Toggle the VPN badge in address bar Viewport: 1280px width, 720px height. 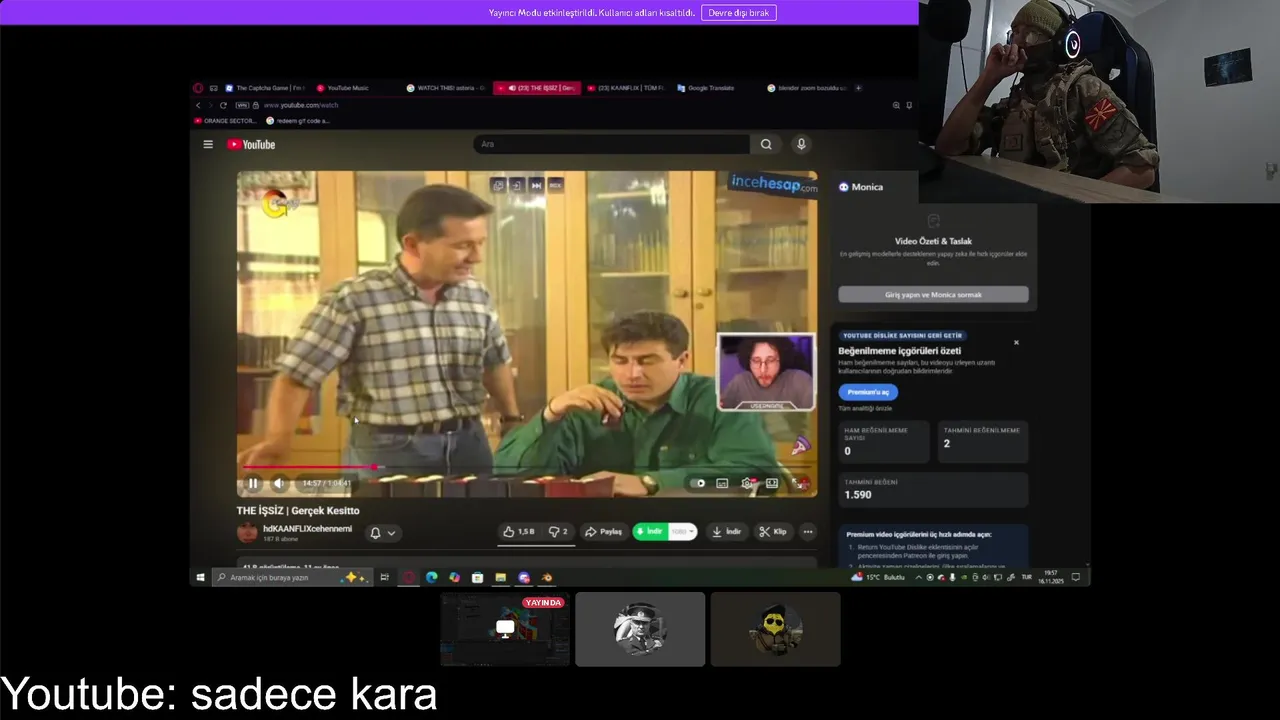point(241,105)
